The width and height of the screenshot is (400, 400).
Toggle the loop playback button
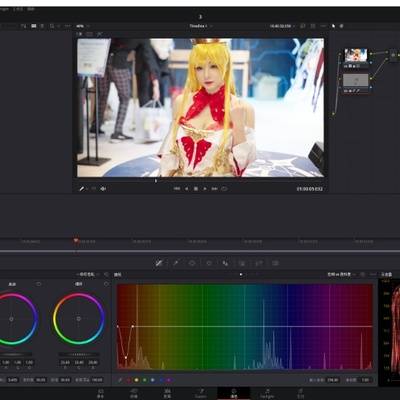point(224,189)
